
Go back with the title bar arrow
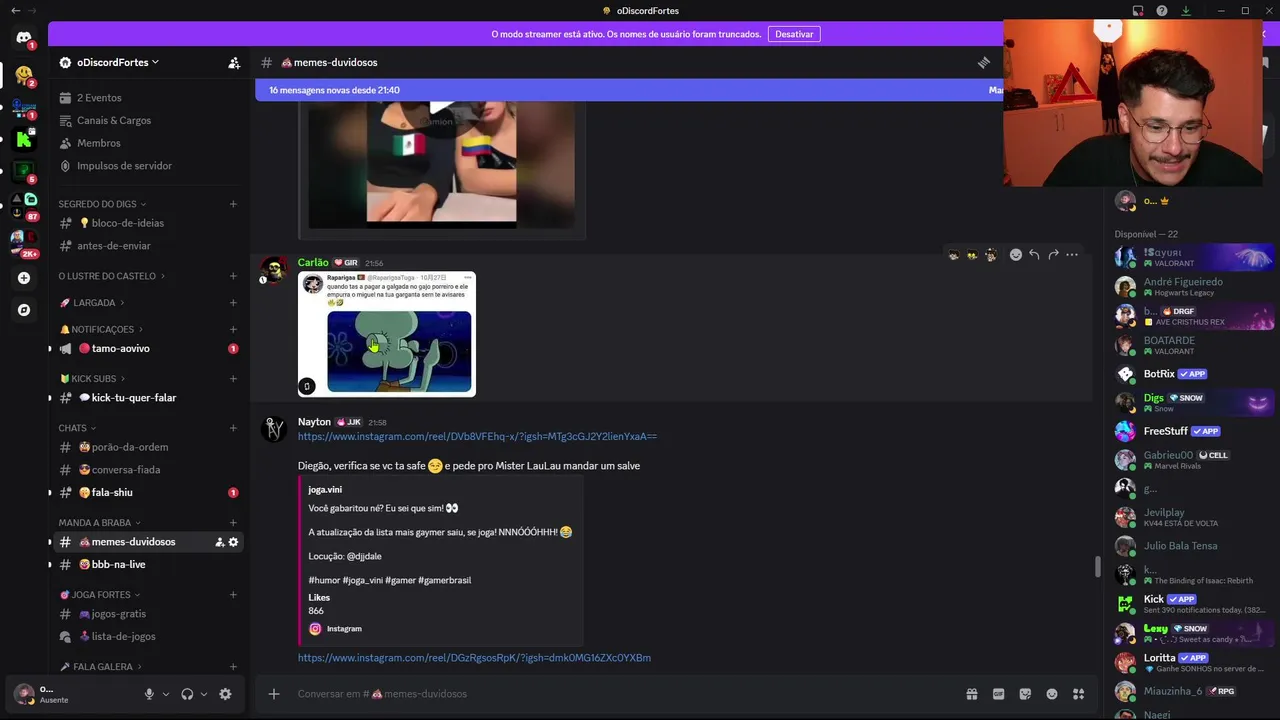point(15,11)
